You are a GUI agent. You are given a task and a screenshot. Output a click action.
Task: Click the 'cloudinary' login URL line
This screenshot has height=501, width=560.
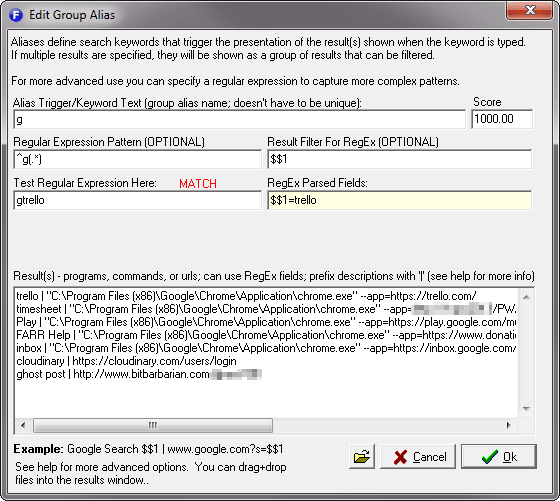tap(126, 361)
